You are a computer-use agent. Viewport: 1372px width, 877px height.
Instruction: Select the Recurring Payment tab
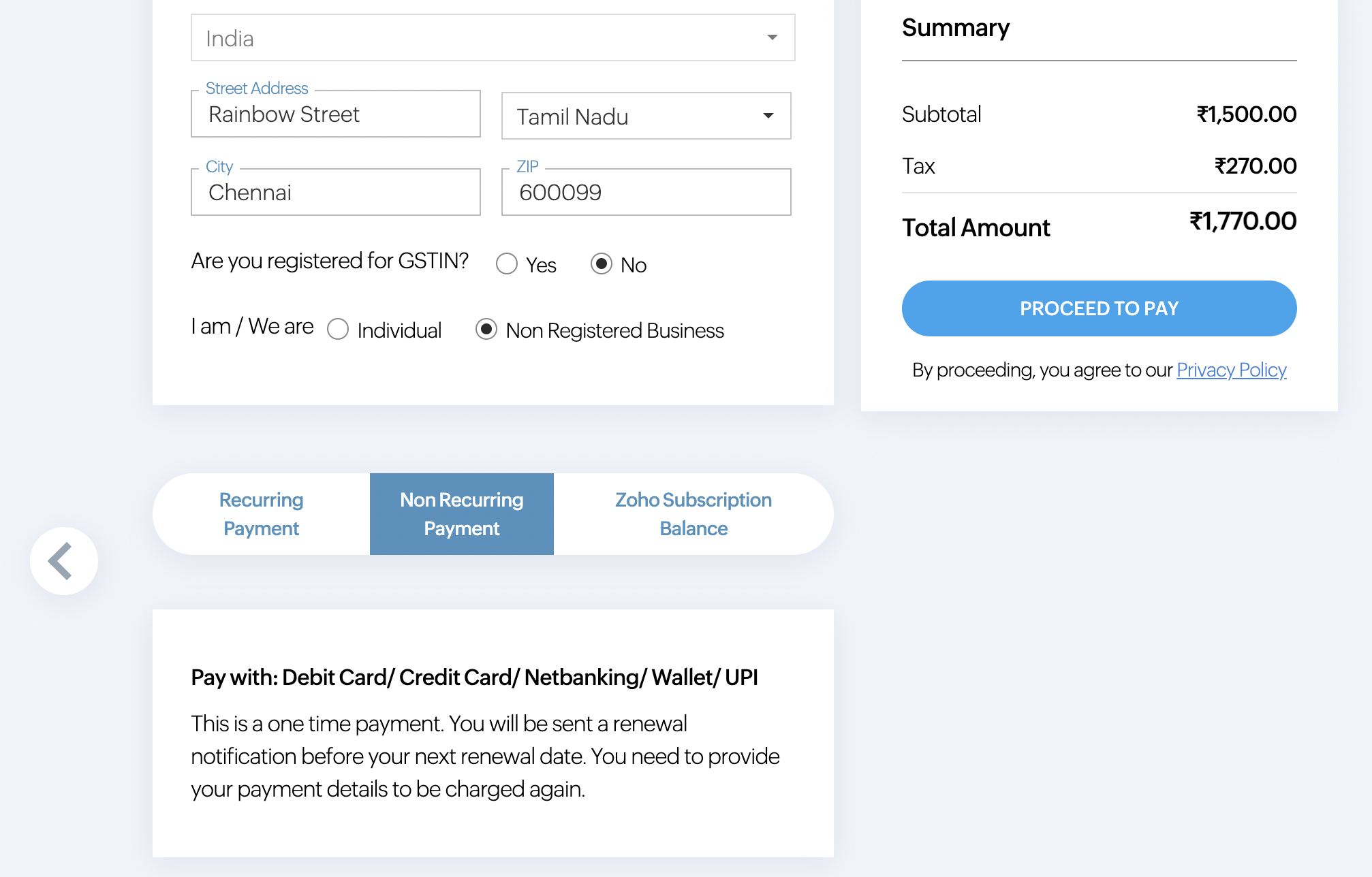[261, 513]
